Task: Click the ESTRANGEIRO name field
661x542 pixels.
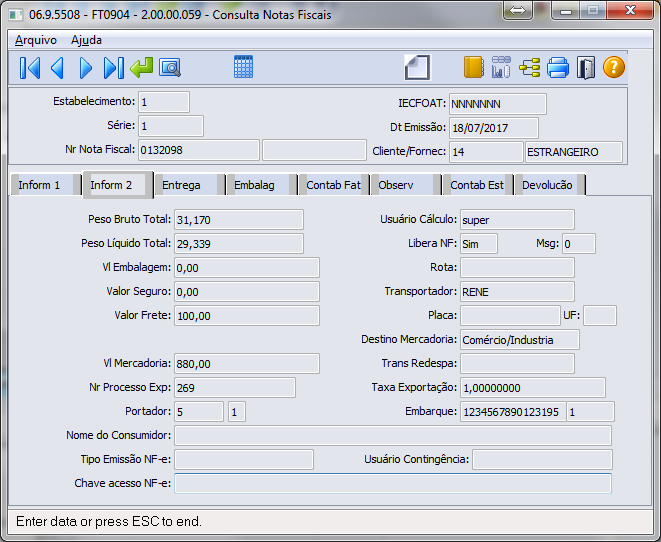Action: (574, 152)
